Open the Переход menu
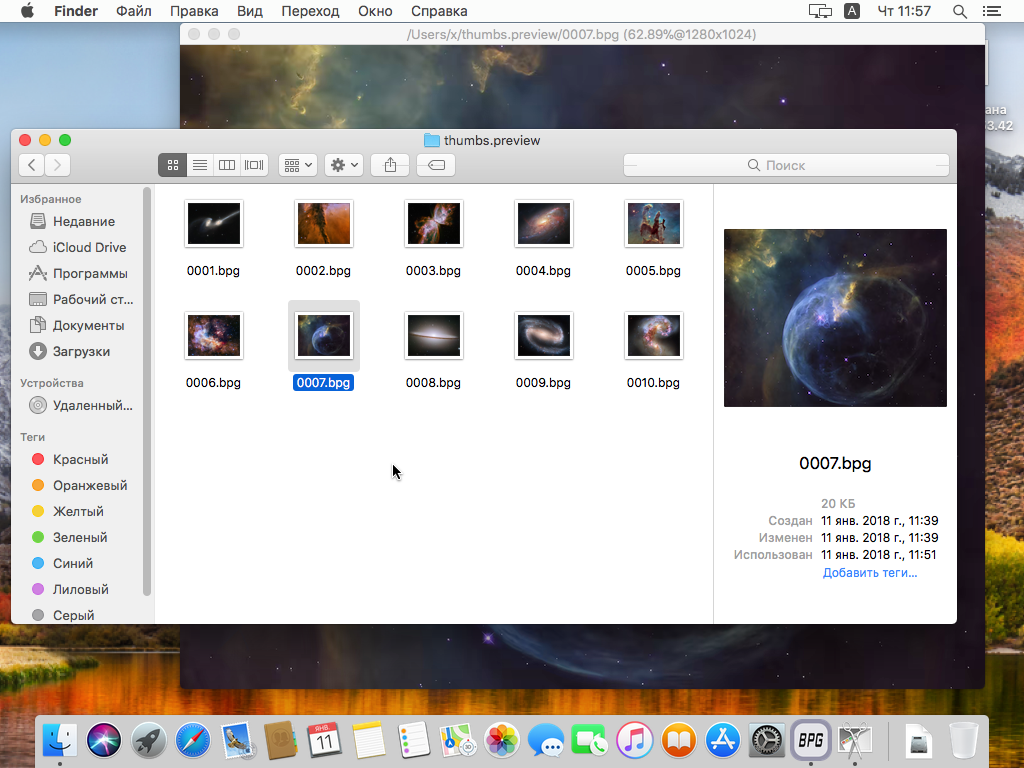 pos(310,11)
